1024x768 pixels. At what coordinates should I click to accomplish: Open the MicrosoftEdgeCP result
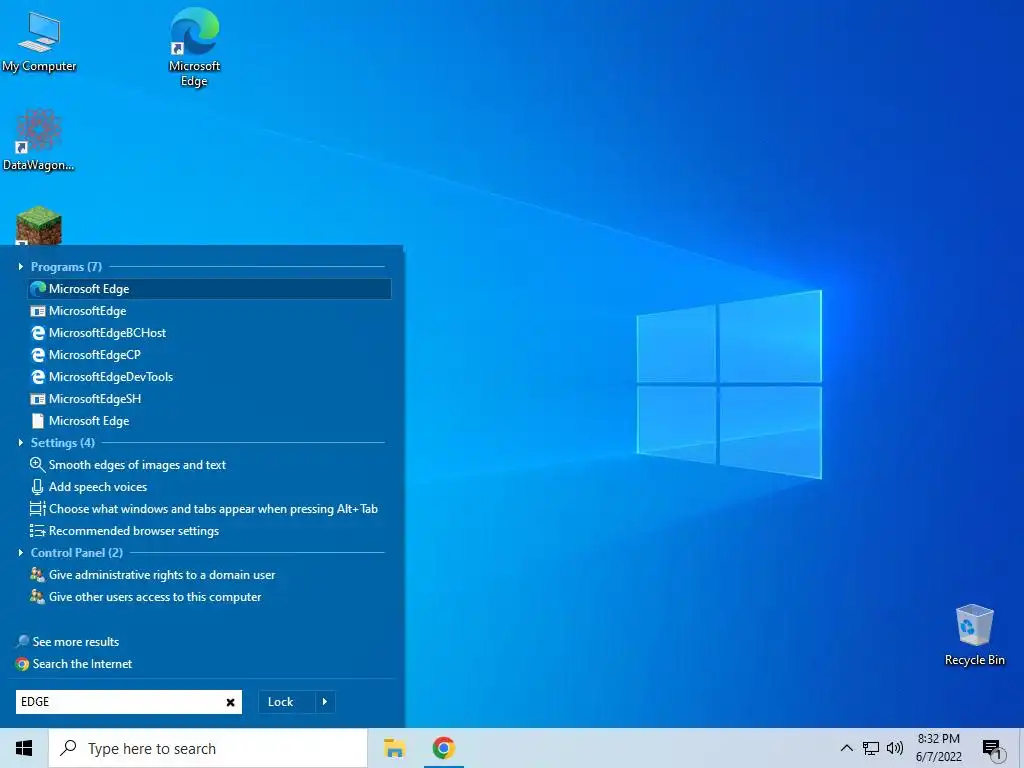210,355
